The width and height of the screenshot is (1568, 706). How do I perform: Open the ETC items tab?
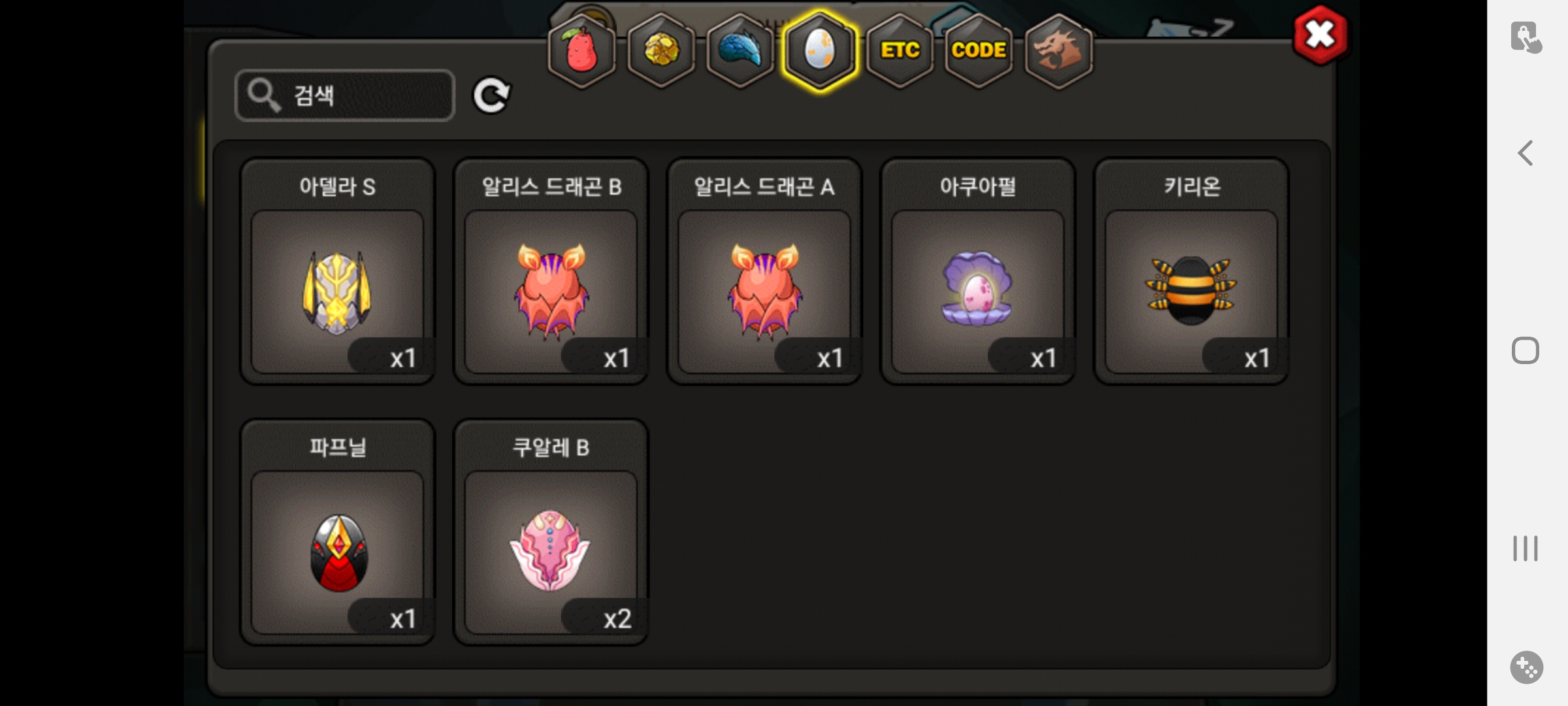(900, 51)
